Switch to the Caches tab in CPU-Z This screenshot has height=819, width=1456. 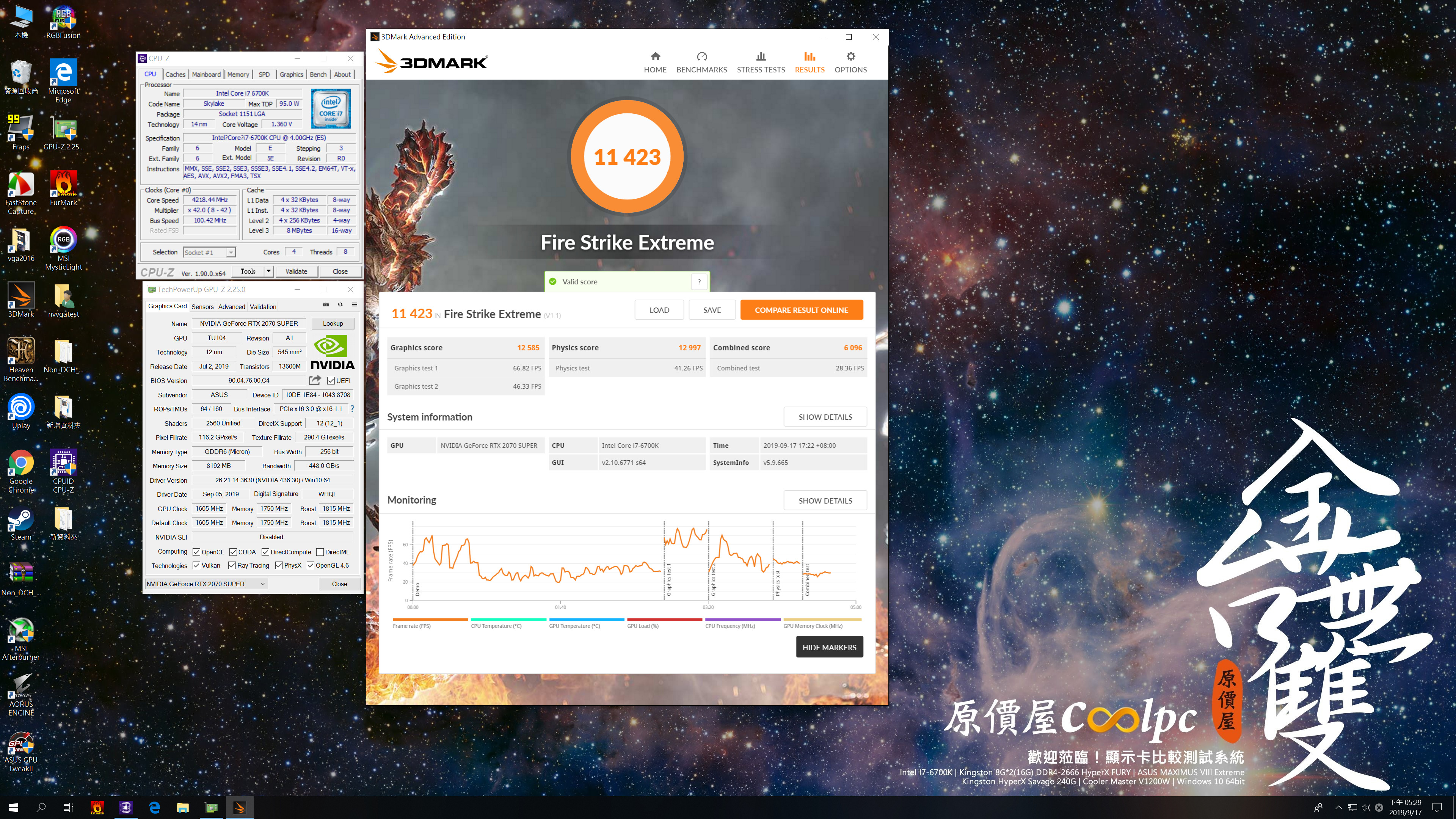(x=175, y=74)
